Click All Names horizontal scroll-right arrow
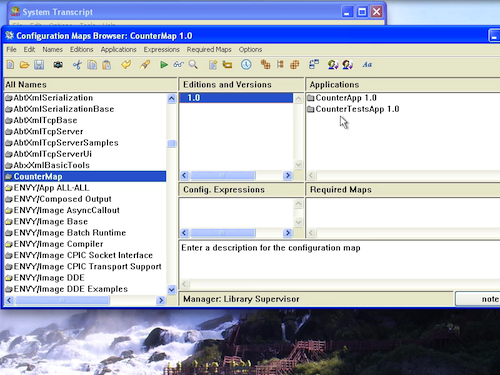Screen dimensions: 500x375 pyautogui.click(x=161, y=300)
